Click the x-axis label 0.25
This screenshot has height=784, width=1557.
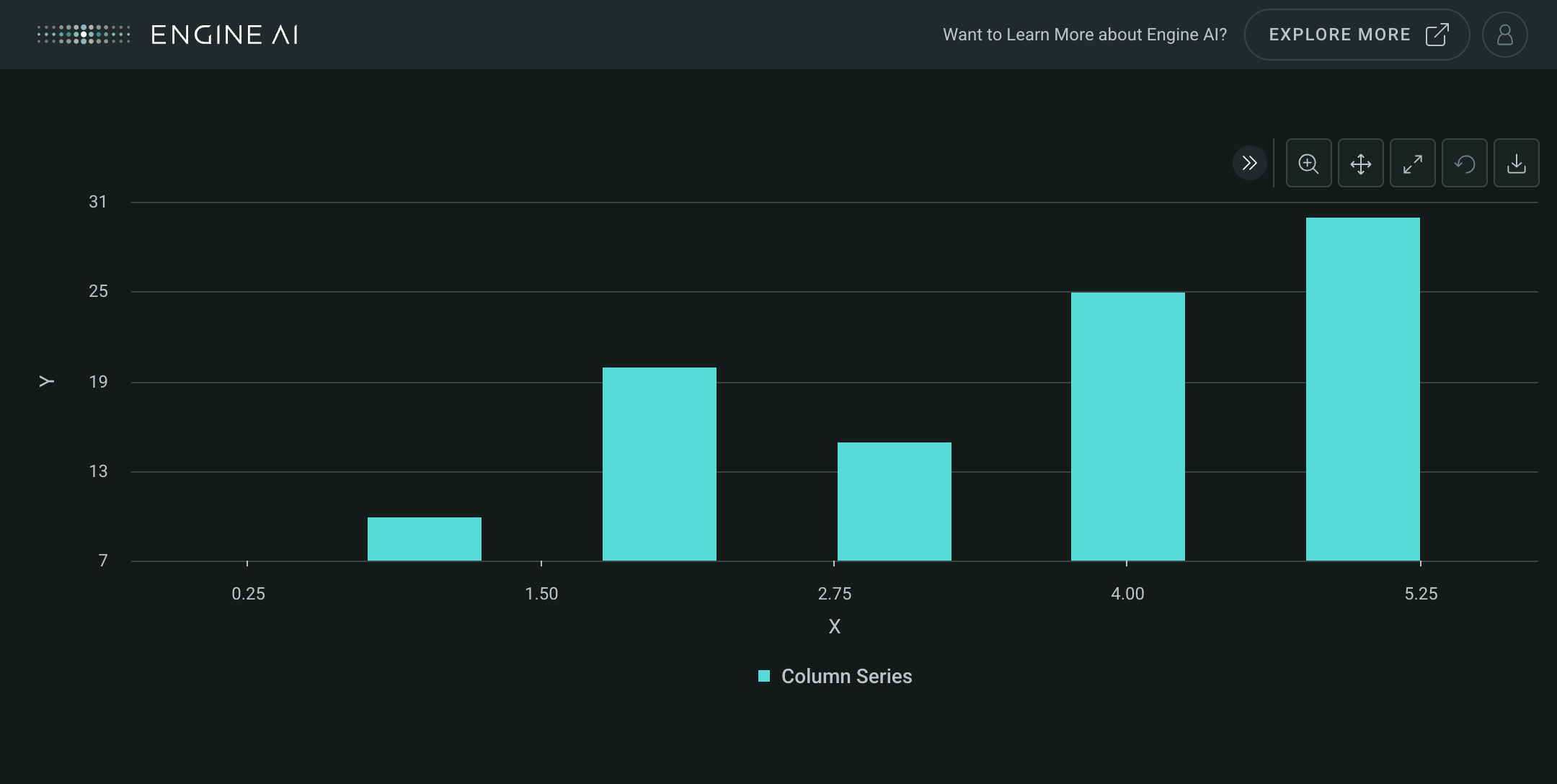248,594
